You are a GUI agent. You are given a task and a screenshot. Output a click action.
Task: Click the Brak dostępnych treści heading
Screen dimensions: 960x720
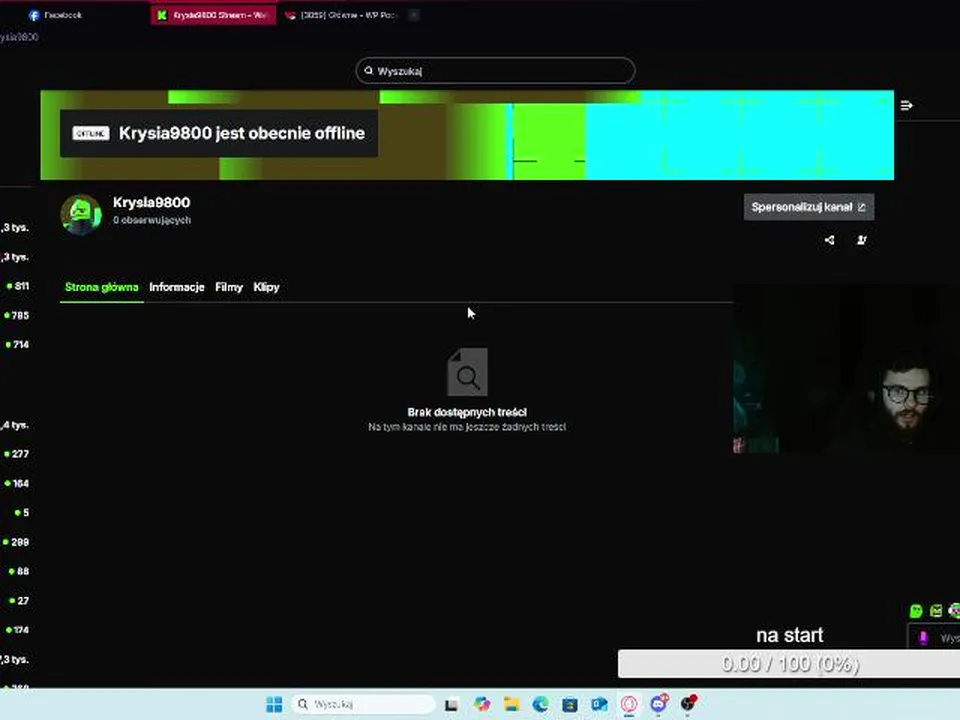(467, 412)
